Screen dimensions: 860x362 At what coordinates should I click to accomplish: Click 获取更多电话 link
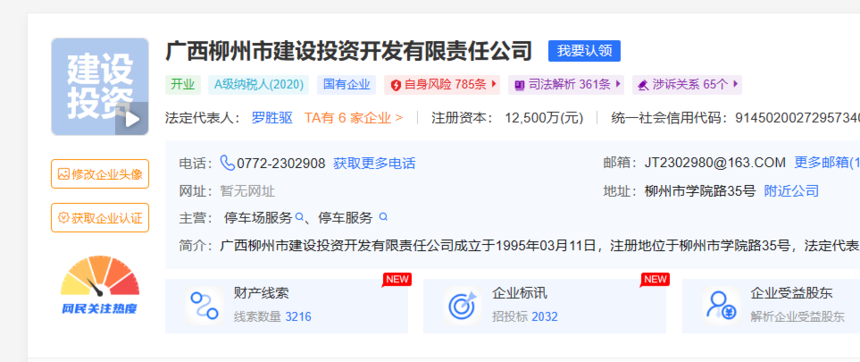375,163
